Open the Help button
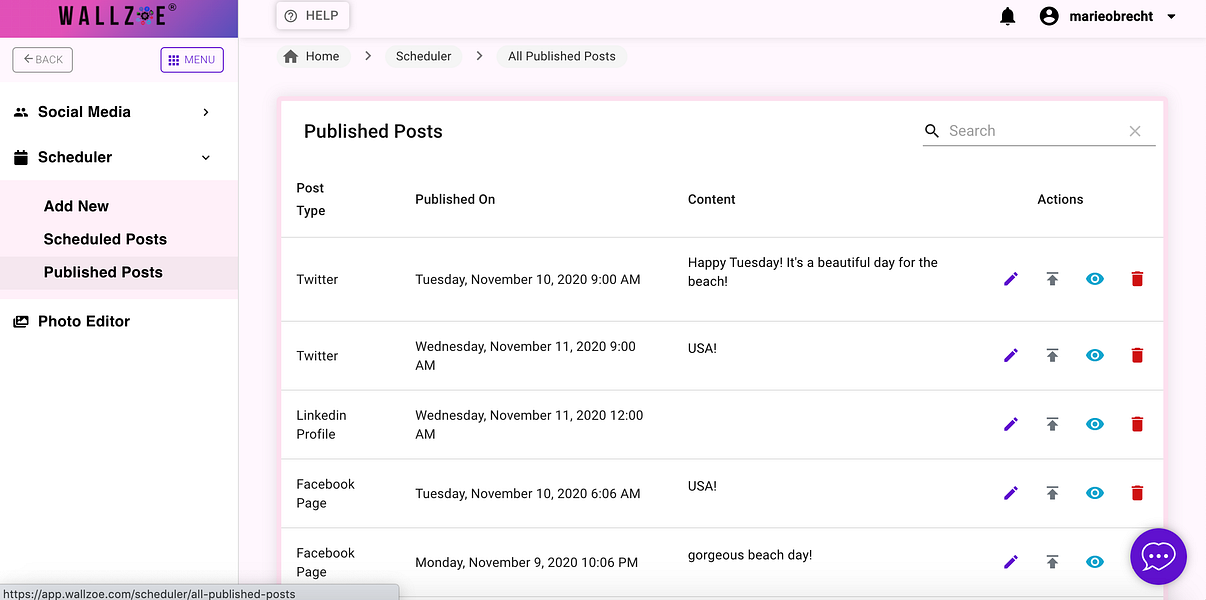The height and width of the screenshot is (600, 1206). click(x=312, y=16)
